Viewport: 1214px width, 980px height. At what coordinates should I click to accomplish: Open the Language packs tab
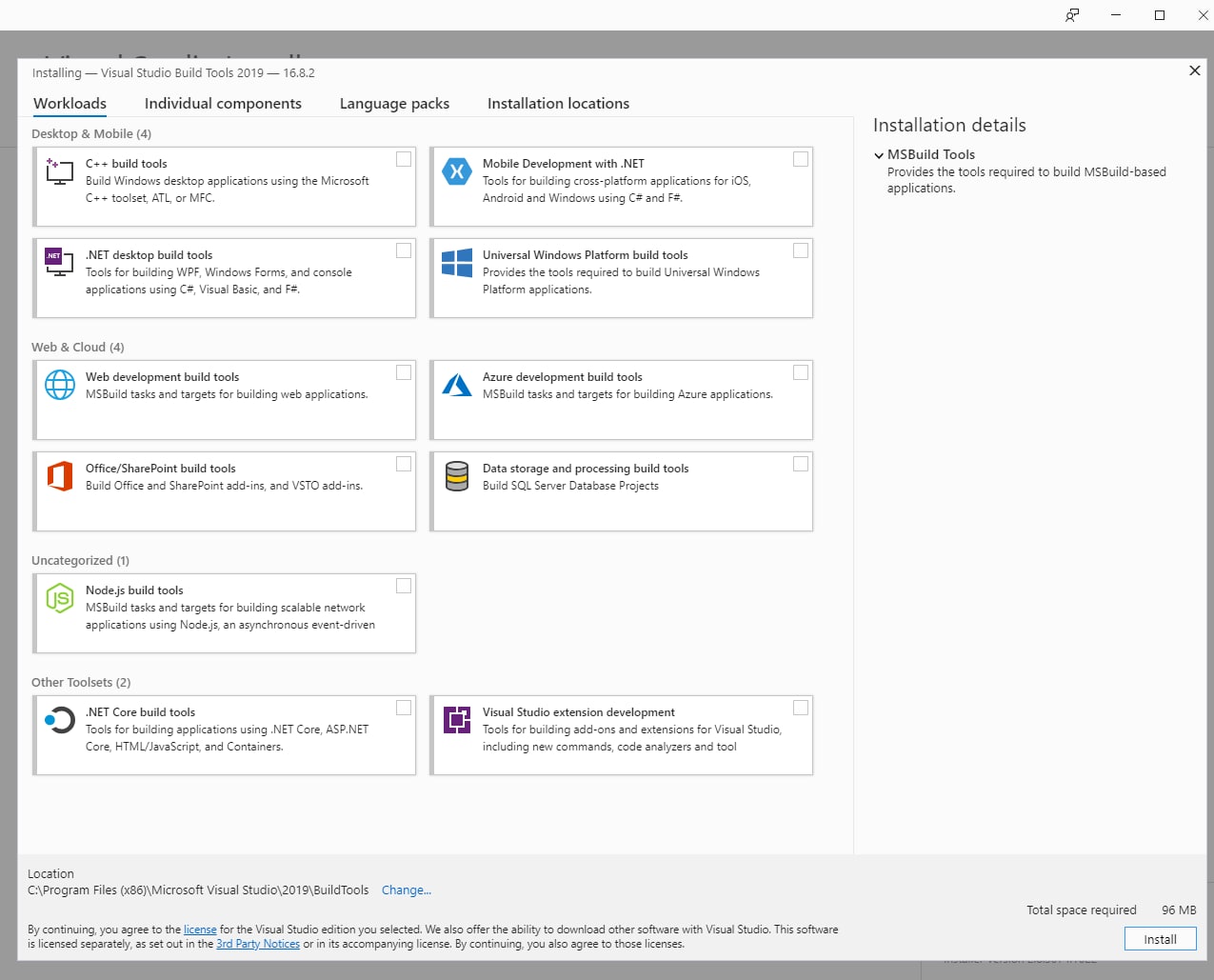click(x=394, y=103)
